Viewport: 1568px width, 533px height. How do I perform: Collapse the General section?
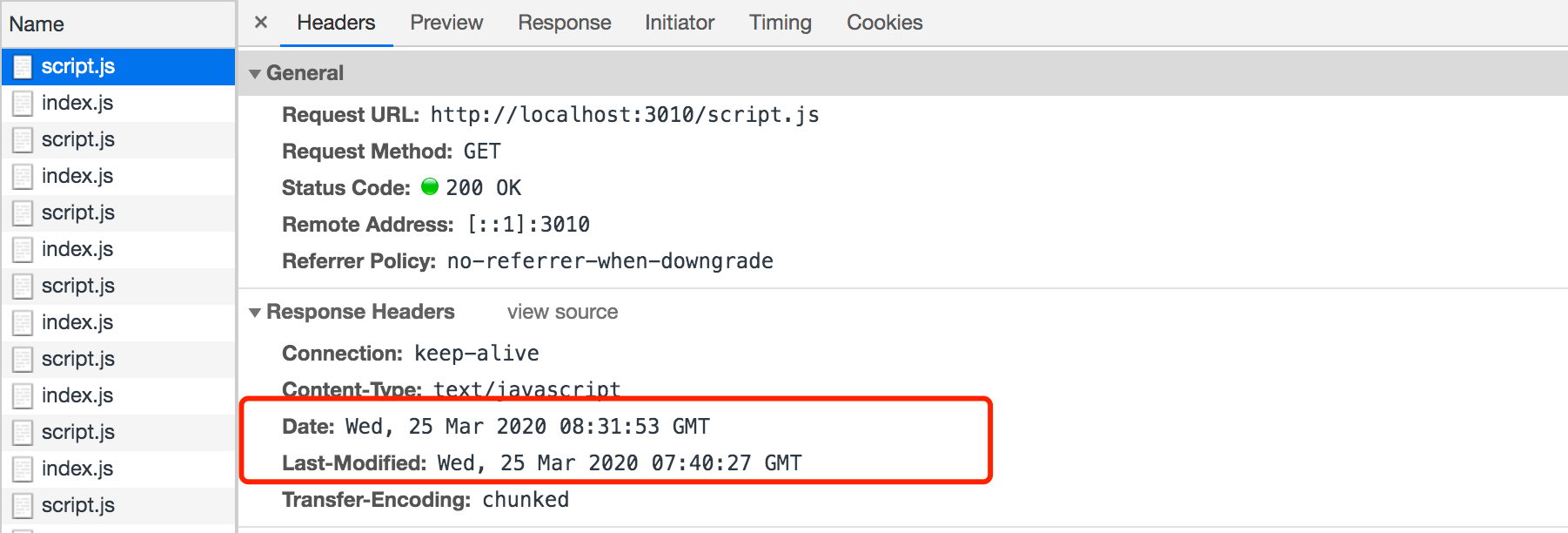pos(255,74)
